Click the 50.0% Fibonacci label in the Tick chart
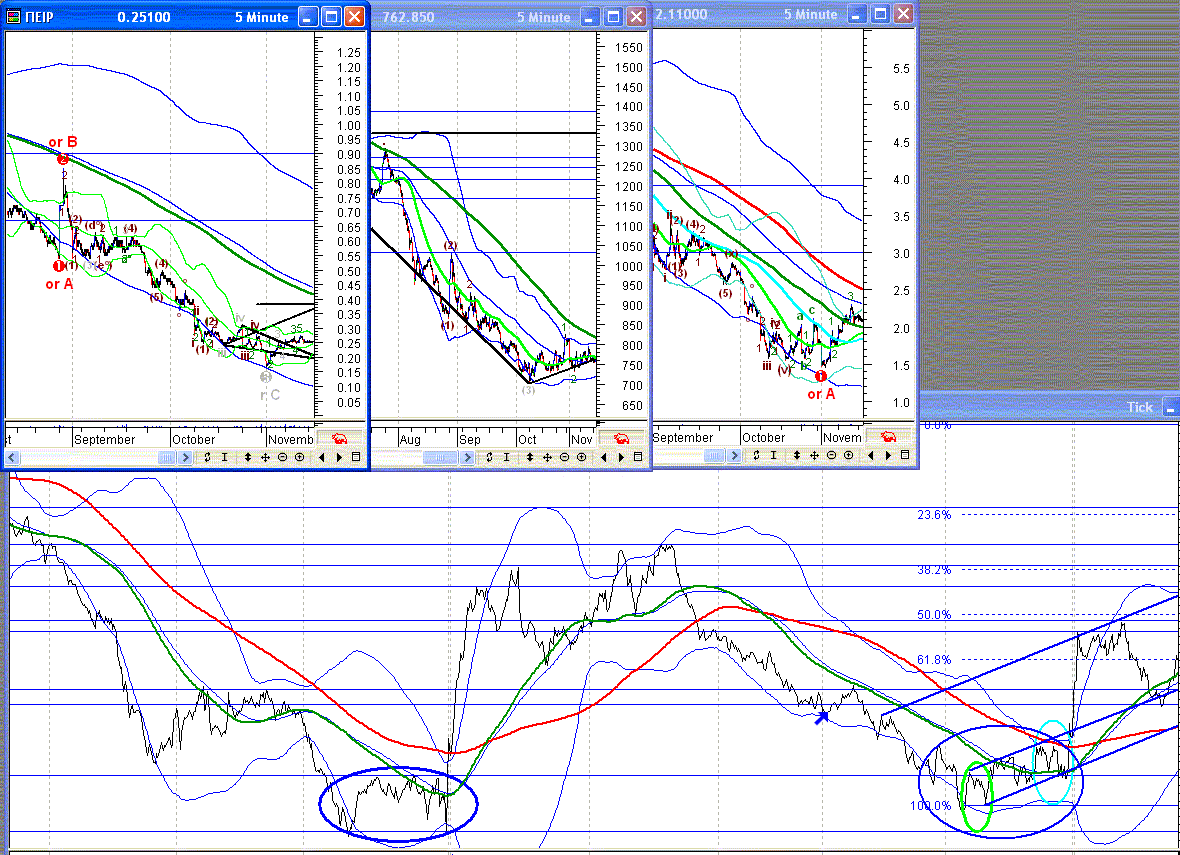Image resolution: width=1180 pixels, height=855 pixels. pyautogui.click(x=934, y=615)
